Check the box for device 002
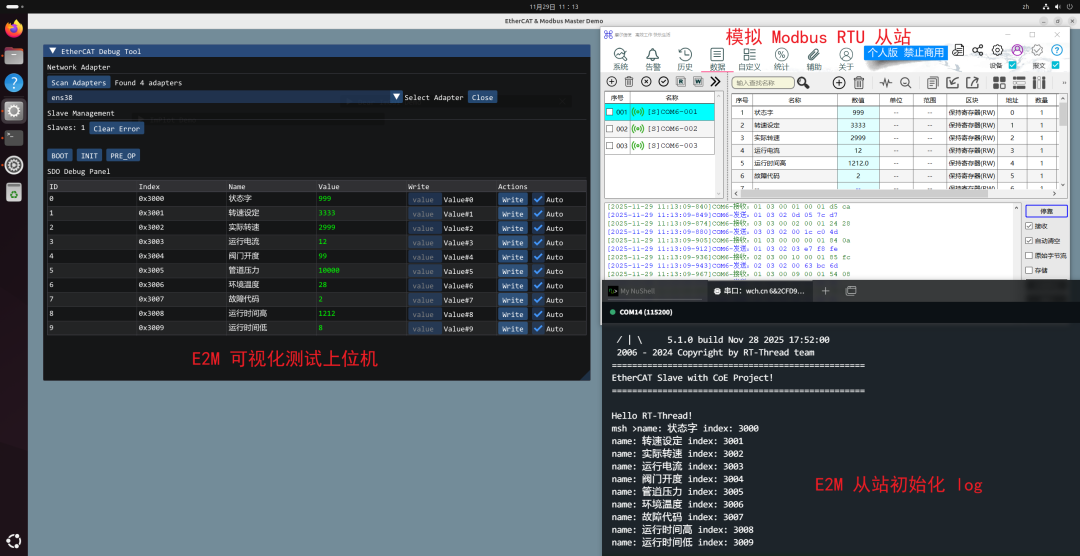Screen dimensions: 1080x556 (609, 129)
